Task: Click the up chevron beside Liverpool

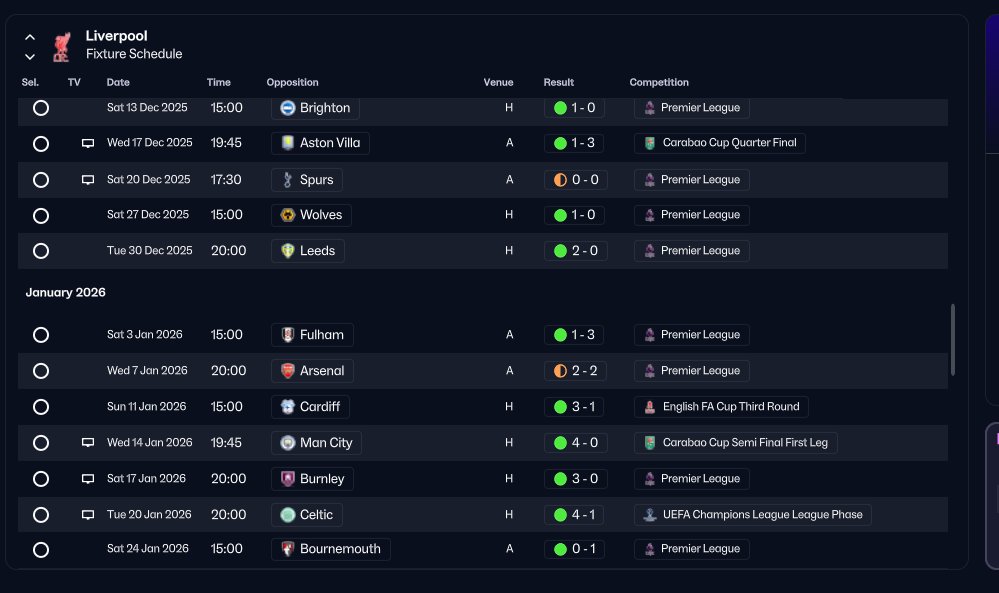Action: (x=30, y=38)
